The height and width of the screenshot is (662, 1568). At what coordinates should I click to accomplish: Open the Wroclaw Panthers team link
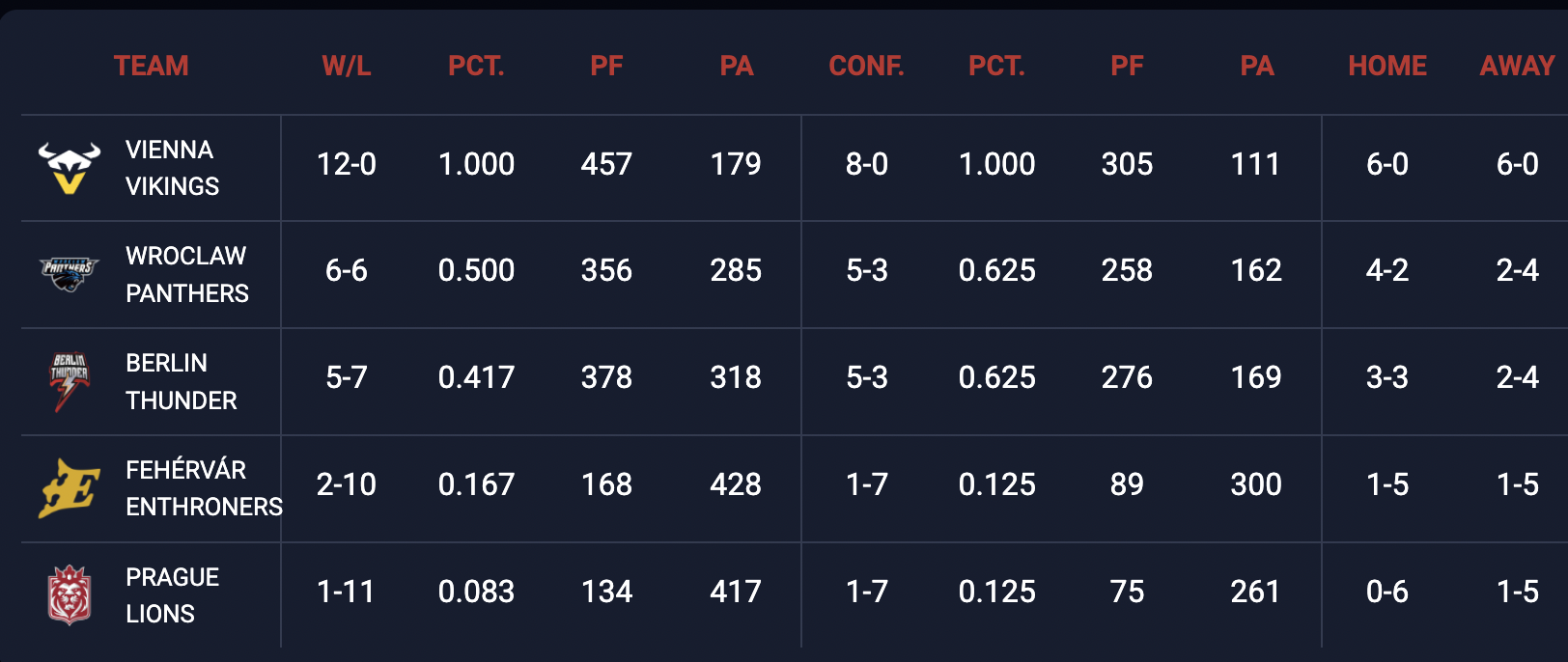[186, 274]
